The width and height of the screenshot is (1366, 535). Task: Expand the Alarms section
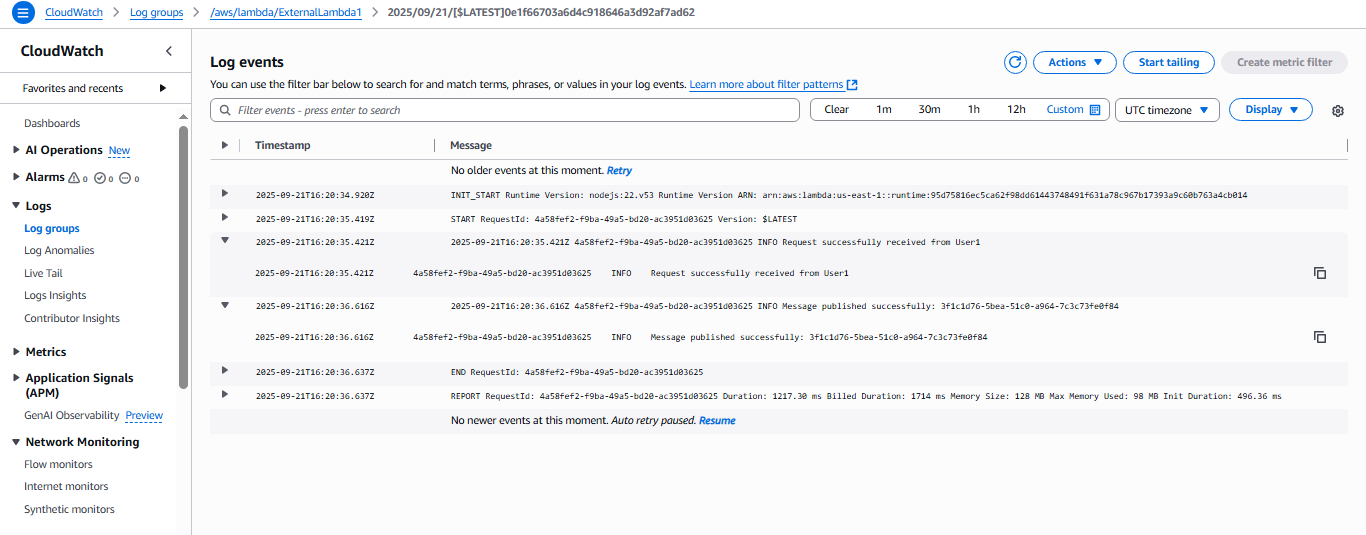(16, 177)
